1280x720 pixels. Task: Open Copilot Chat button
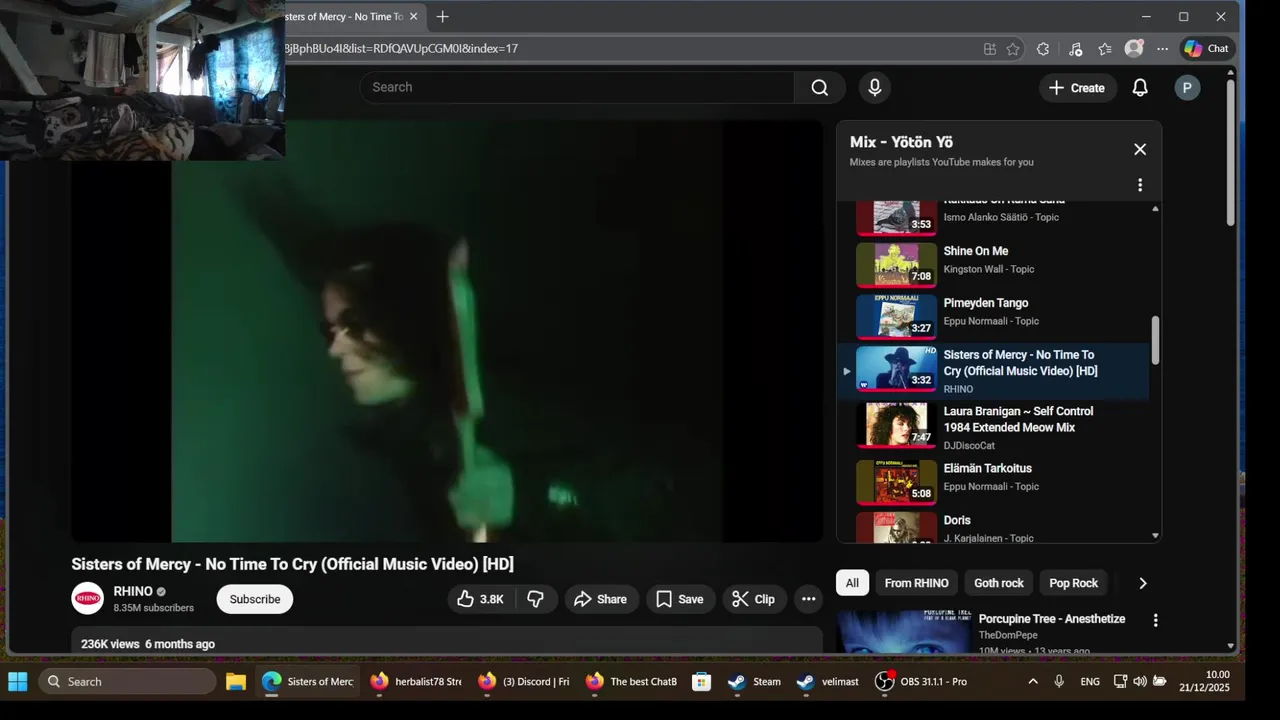pos(1207,48)
